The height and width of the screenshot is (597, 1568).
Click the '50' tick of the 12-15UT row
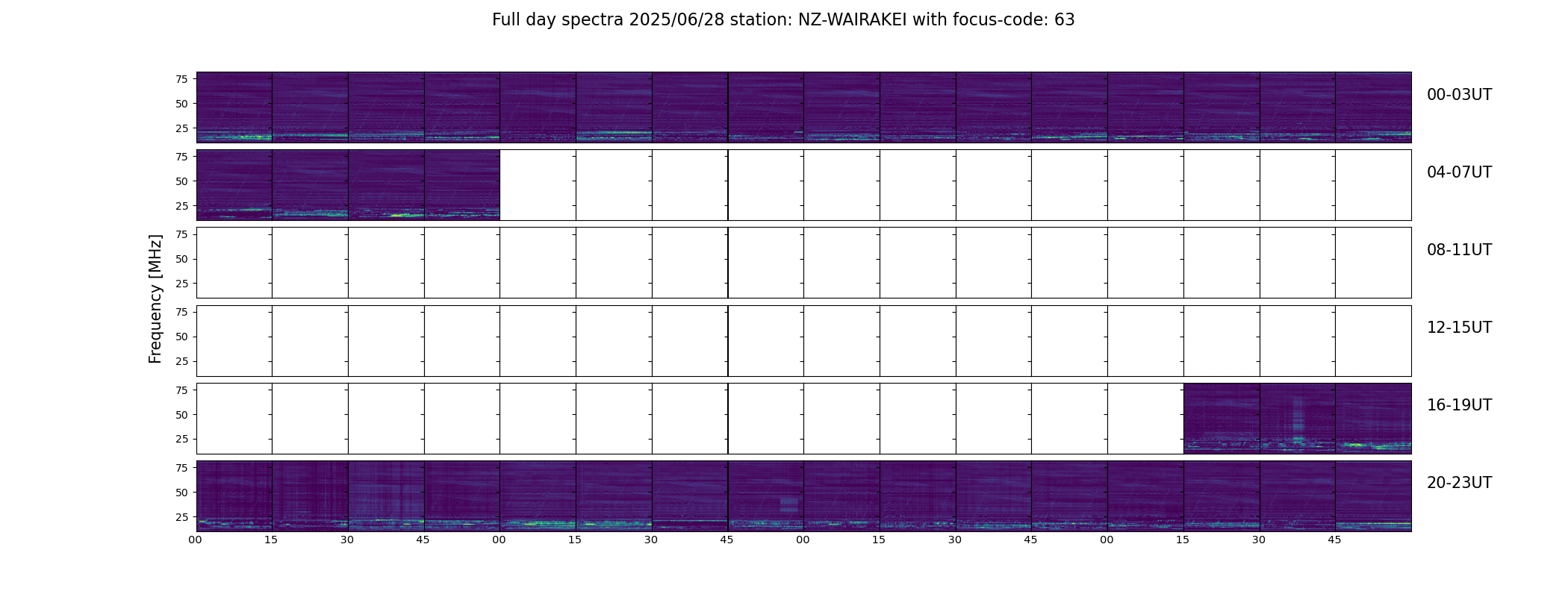(x=181, y=337)
